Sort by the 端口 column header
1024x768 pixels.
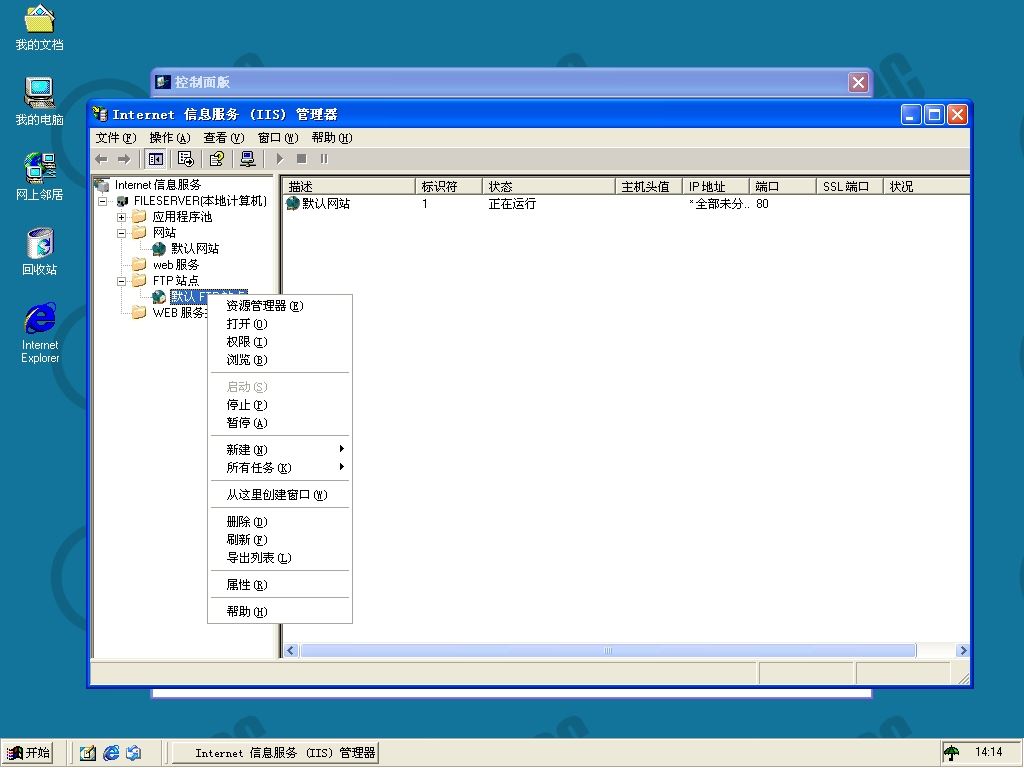click(x=782, y=187)
